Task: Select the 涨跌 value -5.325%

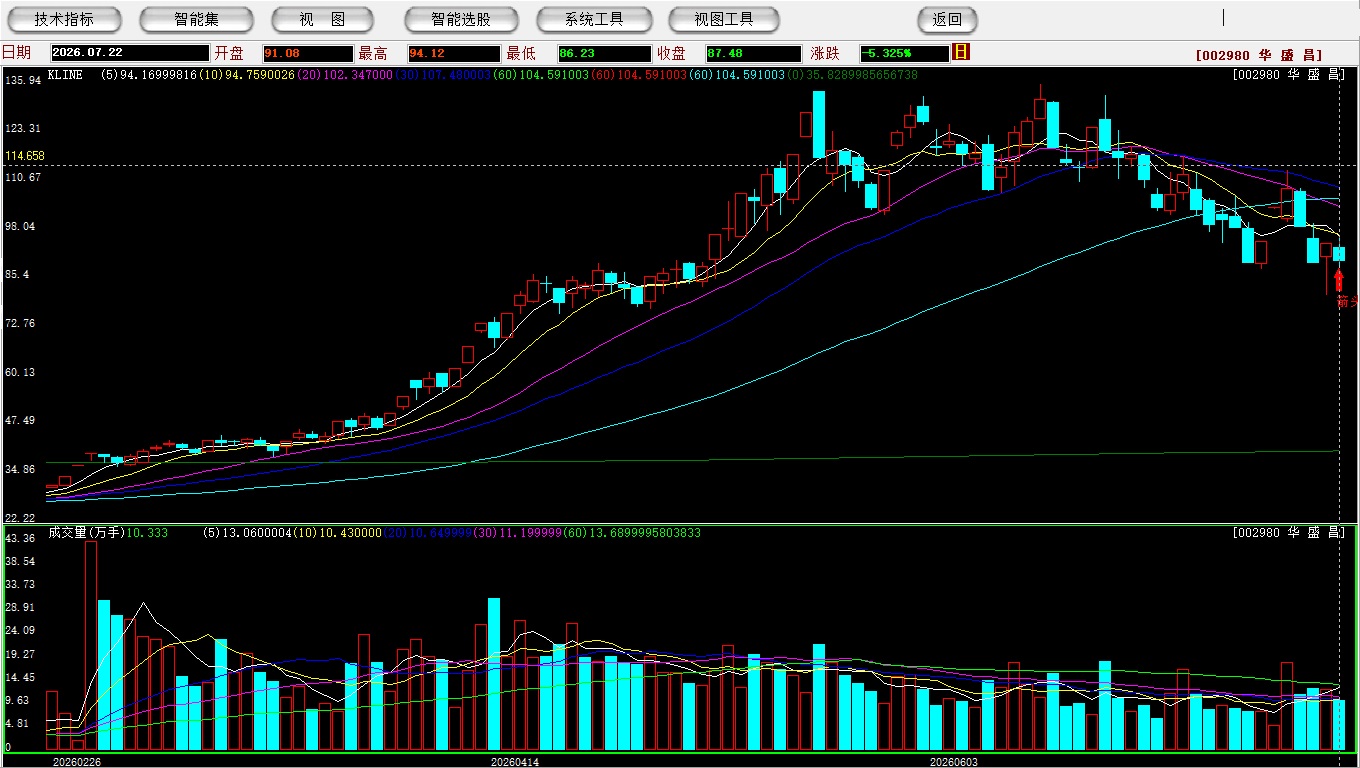Action: coord(904,53)
